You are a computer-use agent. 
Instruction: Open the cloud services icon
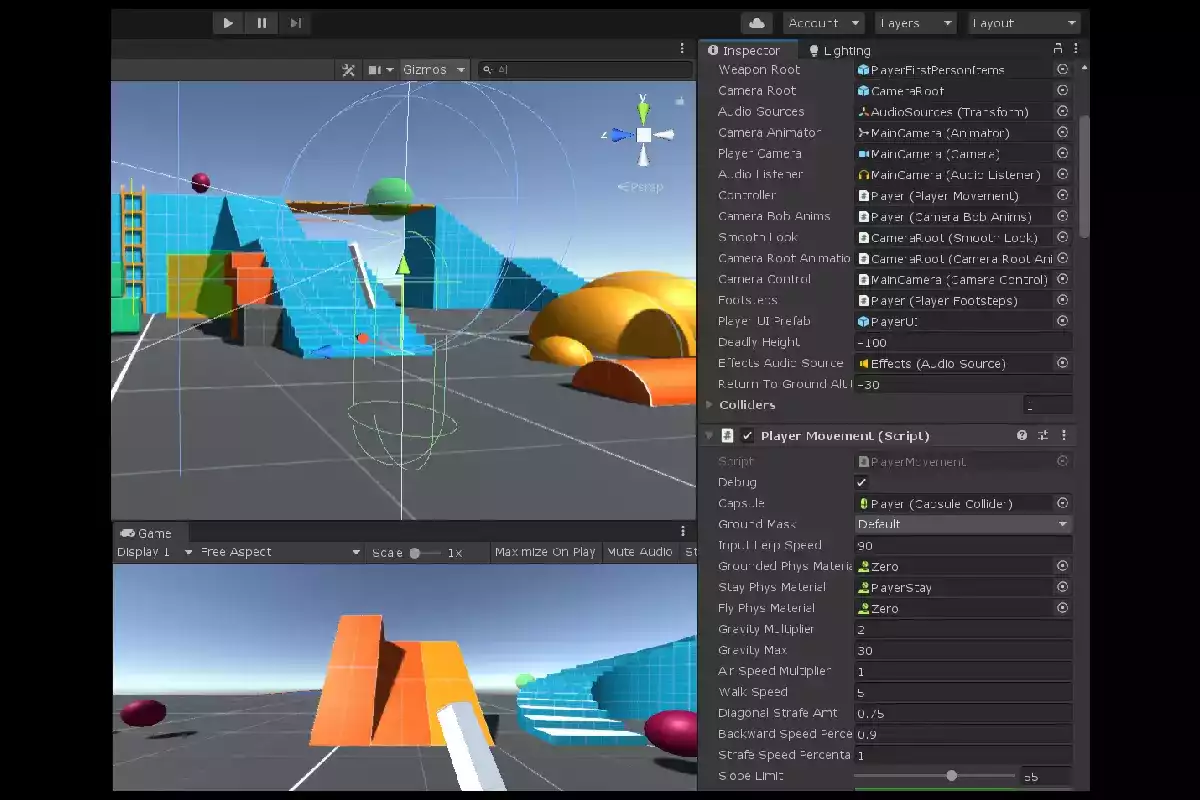757,23
